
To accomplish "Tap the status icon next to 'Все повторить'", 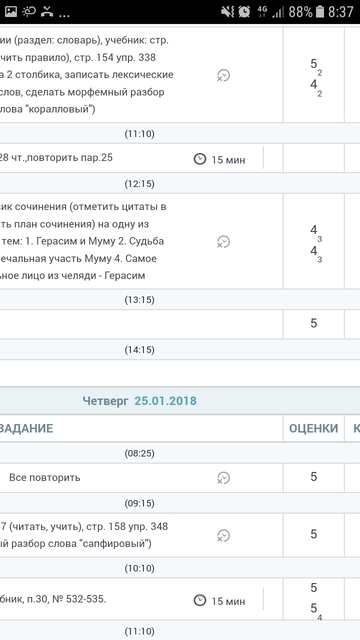I will coord(223,478).
